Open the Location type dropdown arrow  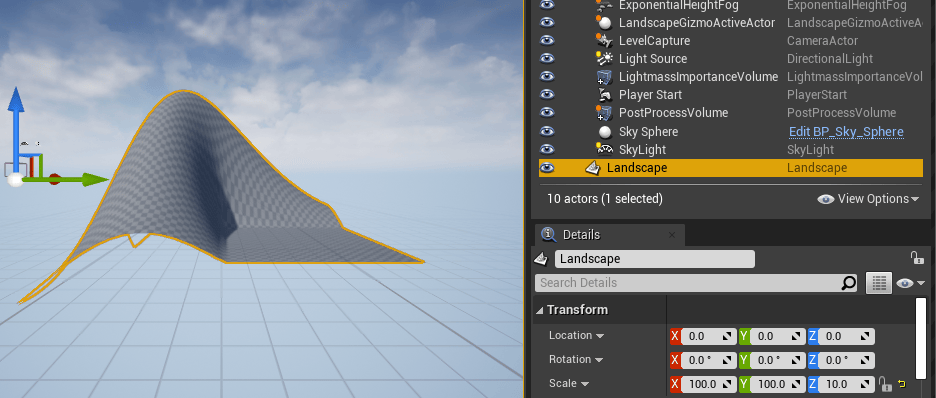tap(599, 335)
